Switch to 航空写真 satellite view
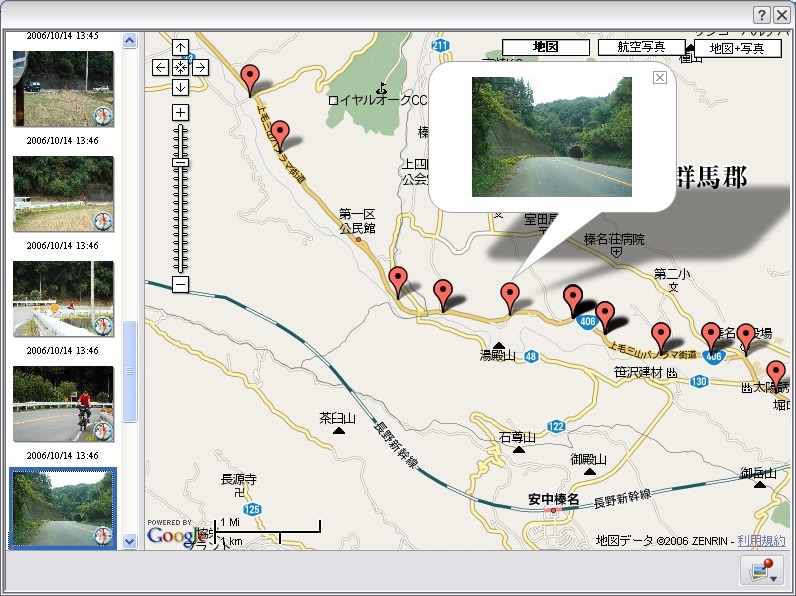This screenshot has height=596, width=796. click(641, 47)
